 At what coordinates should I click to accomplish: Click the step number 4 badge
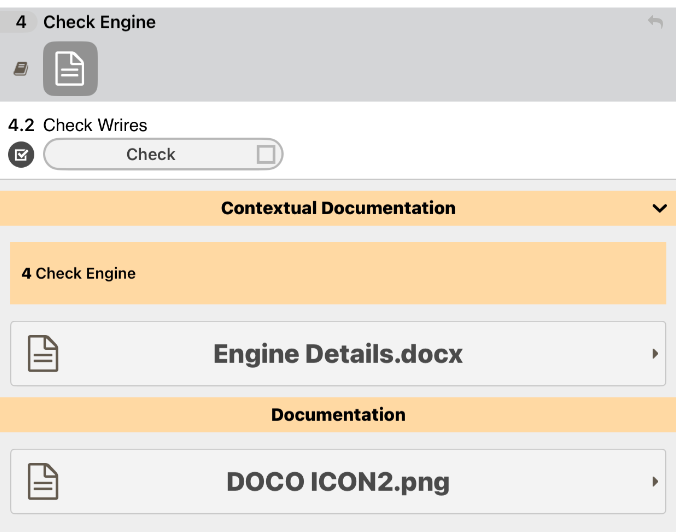[21, 22]
